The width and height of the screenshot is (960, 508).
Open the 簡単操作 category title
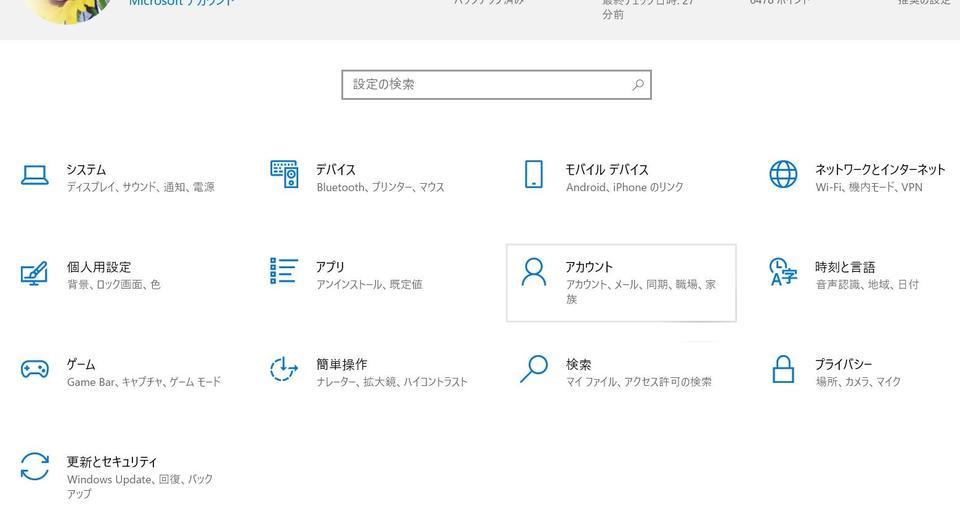pos(342,364)
